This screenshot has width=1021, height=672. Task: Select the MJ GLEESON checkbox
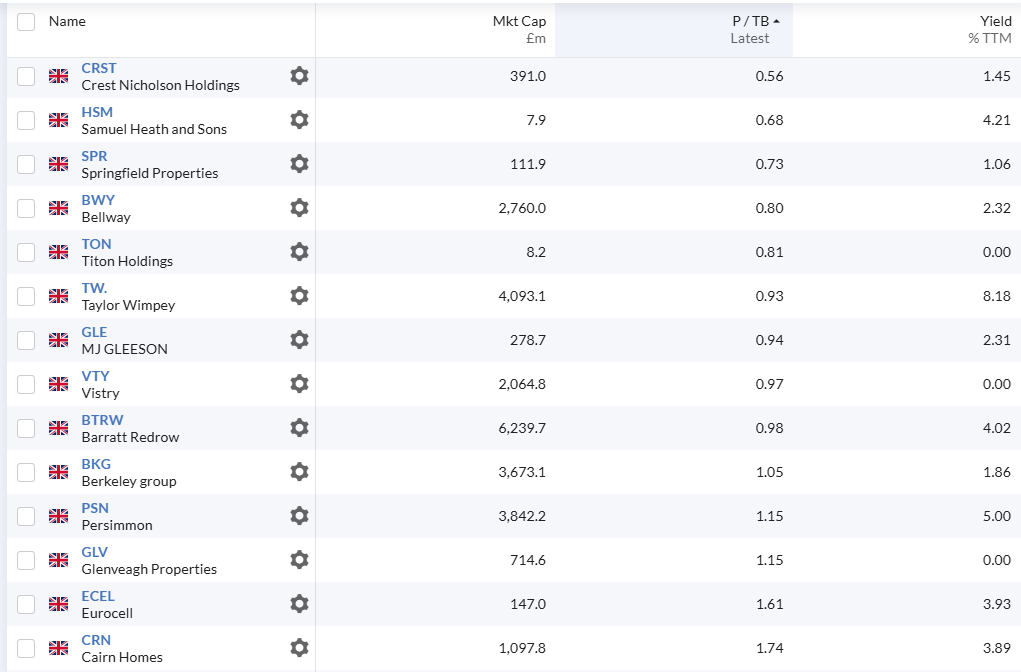(x=26, y=340)
